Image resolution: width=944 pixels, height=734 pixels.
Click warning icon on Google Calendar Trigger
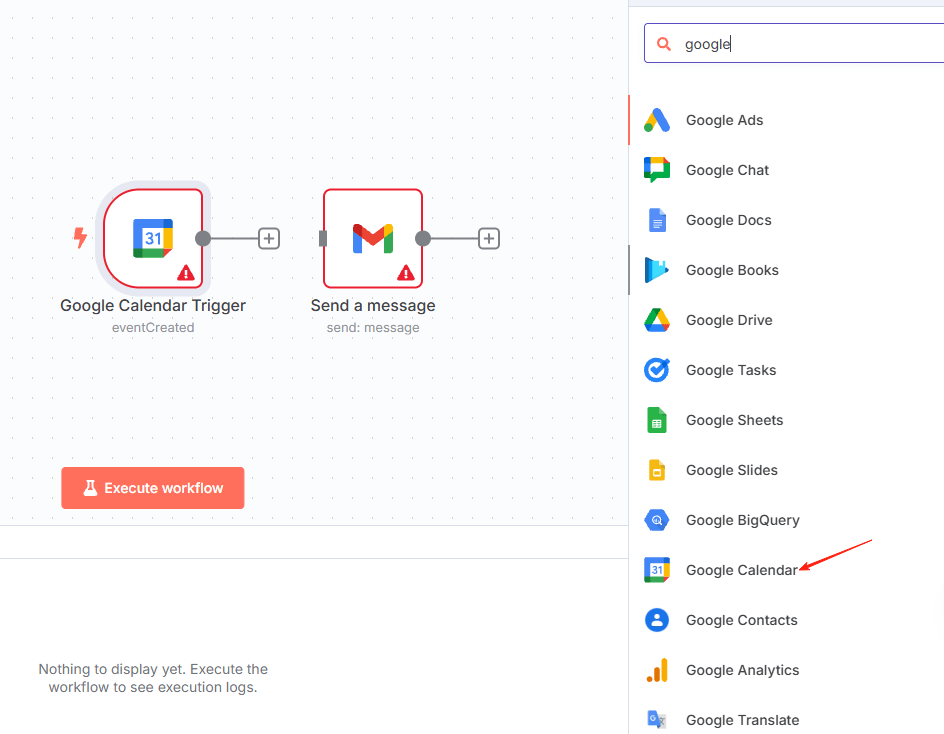point(186,272)
